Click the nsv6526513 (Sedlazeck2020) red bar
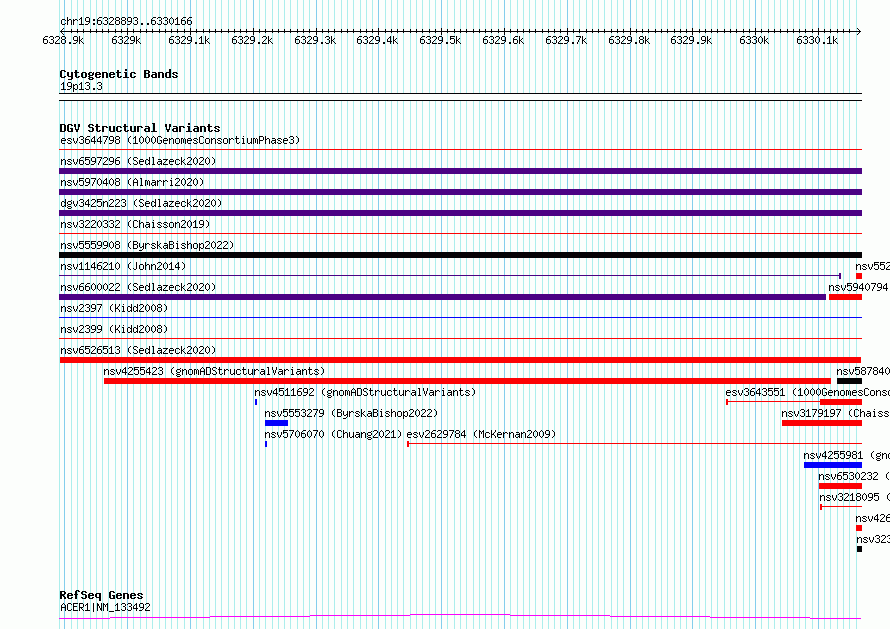 [460, 360]
